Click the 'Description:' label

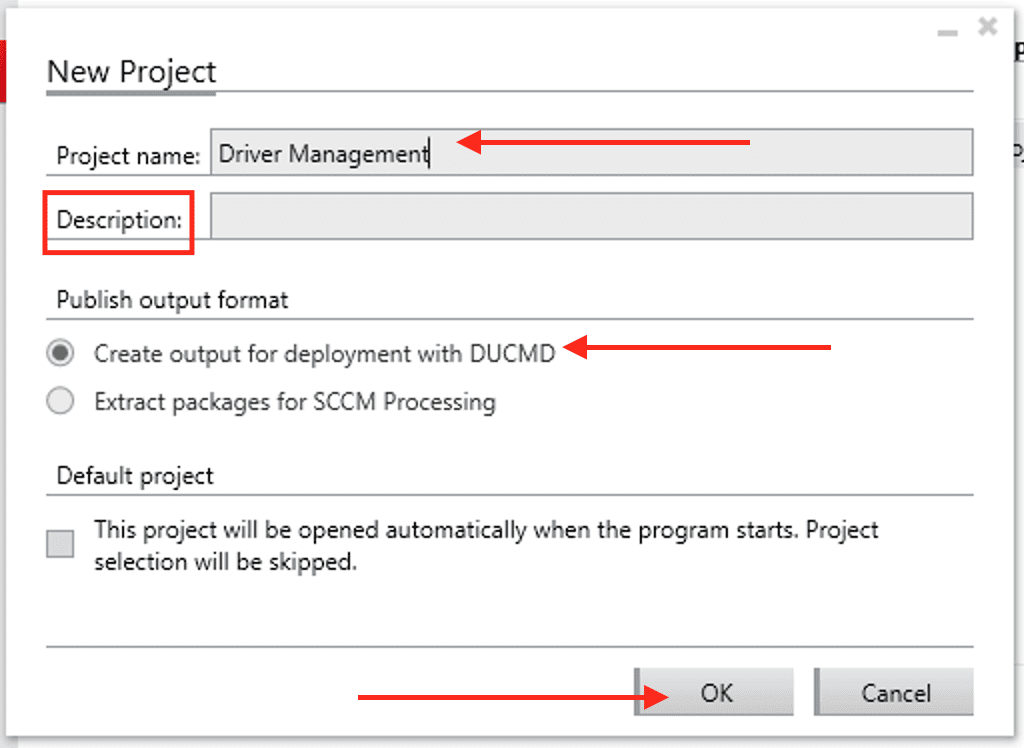[x=119, y=220]
